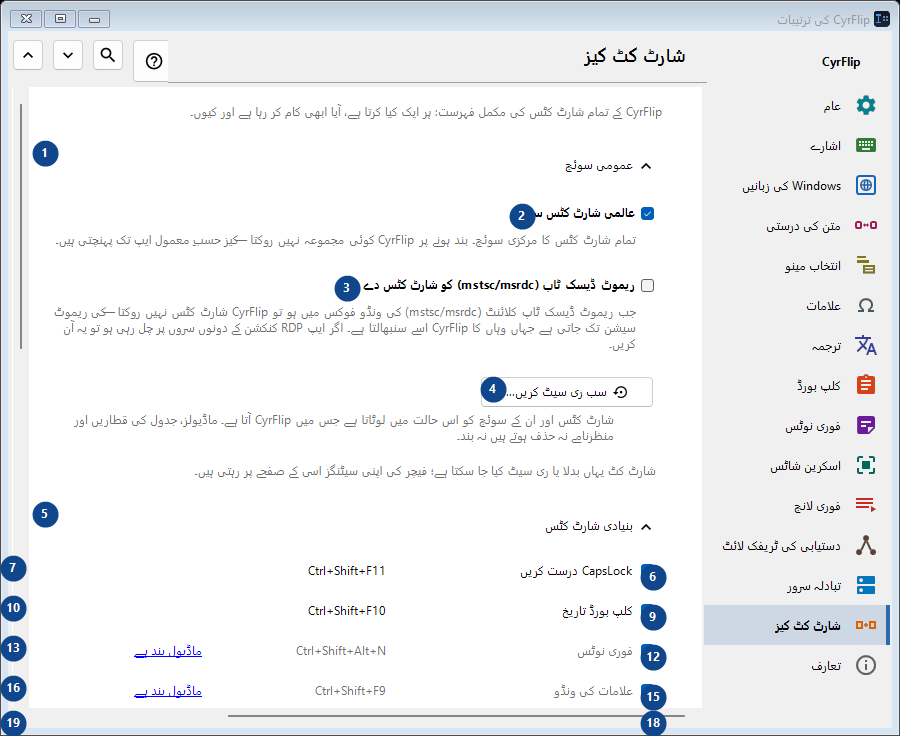Open the search magnifier tool

pyautogui.click(x=108, y=56)
